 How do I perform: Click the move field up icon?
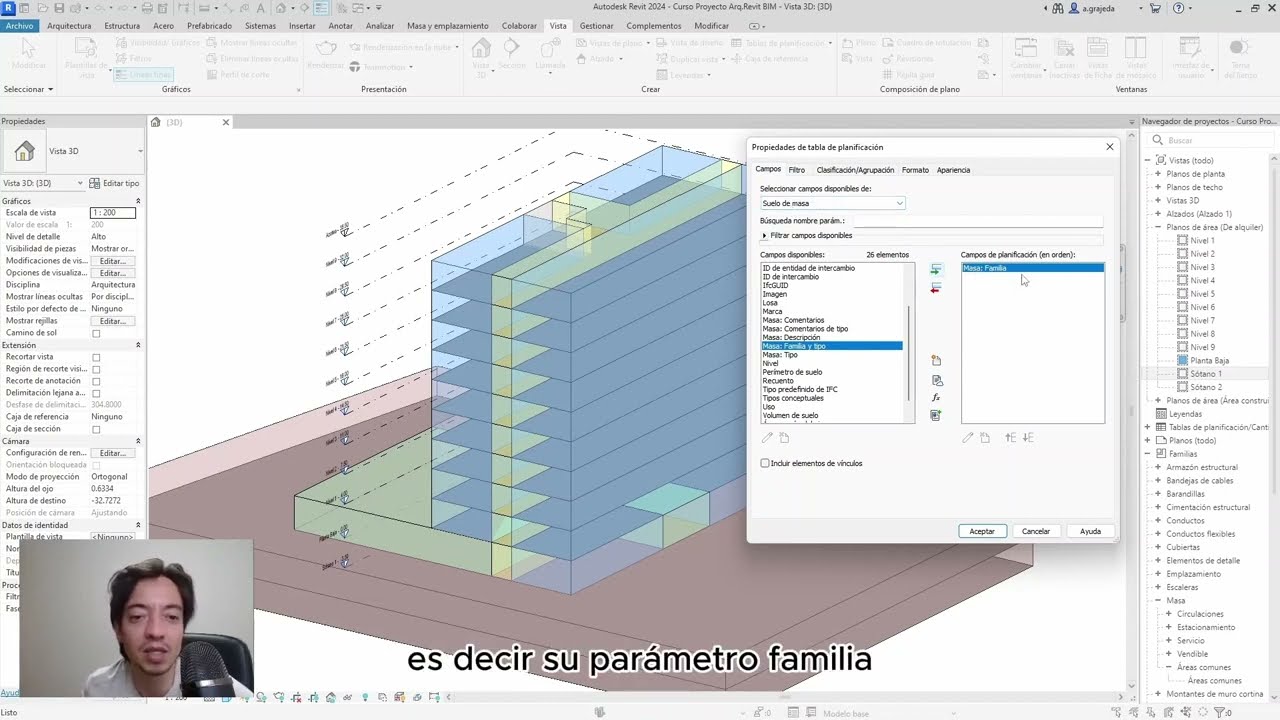[1011, 438]
